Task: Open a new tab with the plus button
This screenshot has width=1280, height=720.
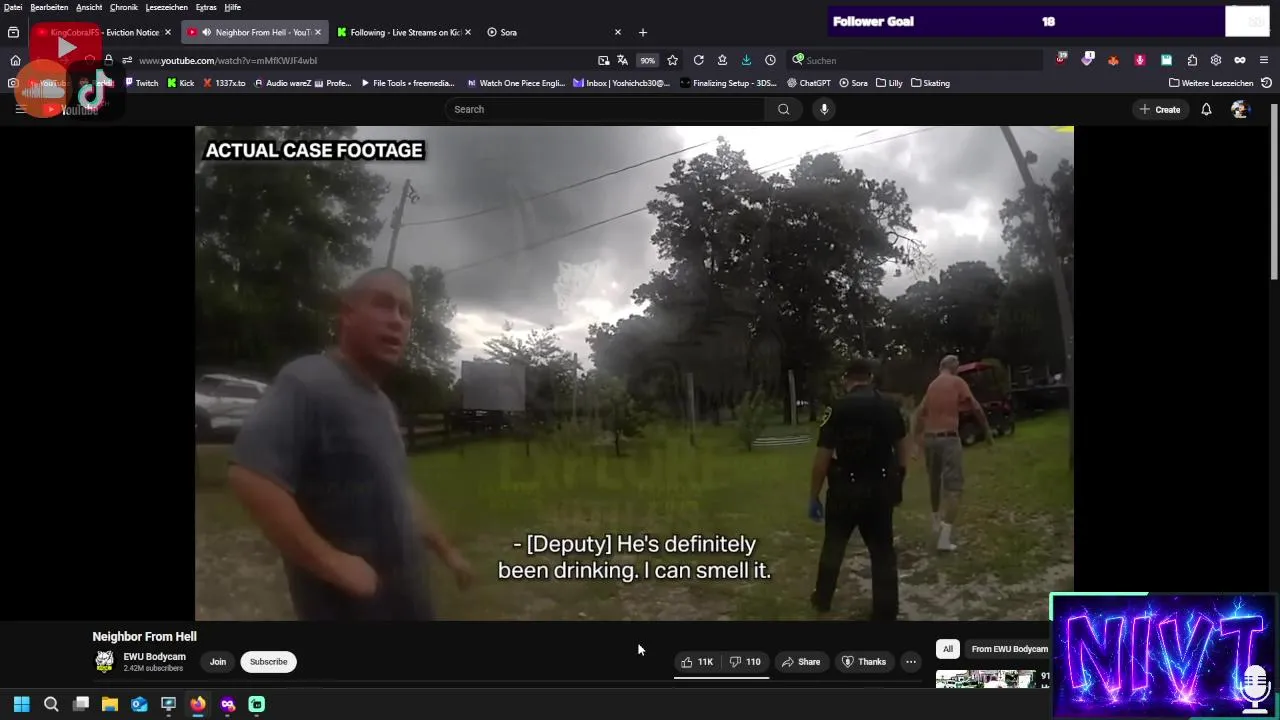Action: pos(643,32)
